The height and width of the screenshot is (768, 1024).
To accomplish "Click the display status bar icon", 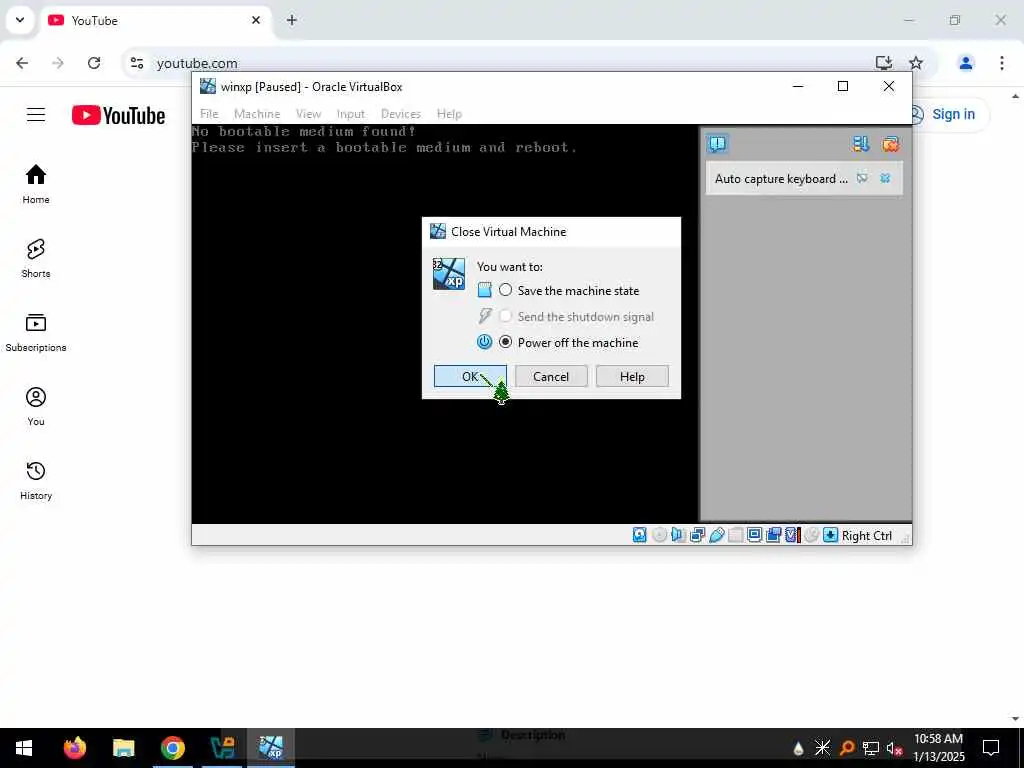I will click(x=754, y=535).
